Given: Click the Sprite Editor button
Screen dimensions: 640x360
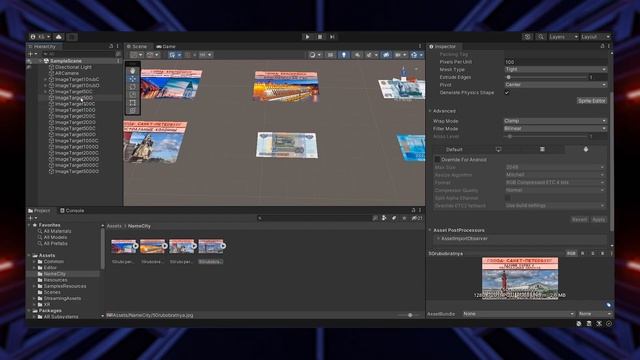Looking at the screenshot, I should pos(591,100).
